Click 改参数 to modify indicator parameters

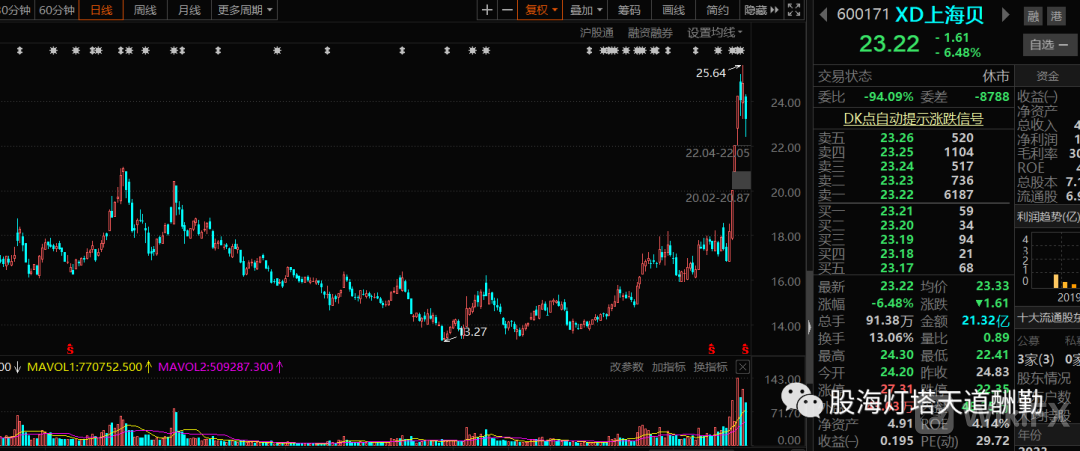tap(627, 367)
